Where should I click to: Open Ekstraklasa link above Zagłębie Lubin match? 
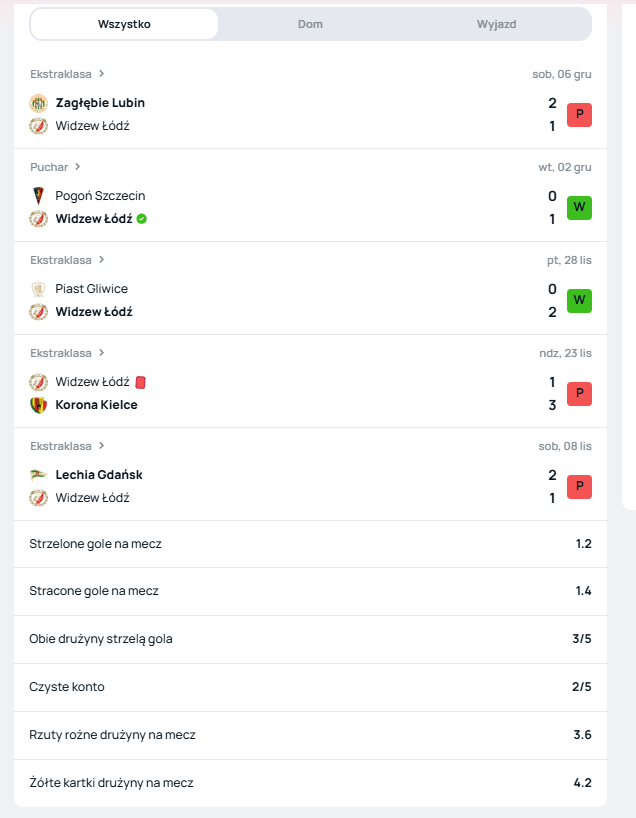click(61, 74)
